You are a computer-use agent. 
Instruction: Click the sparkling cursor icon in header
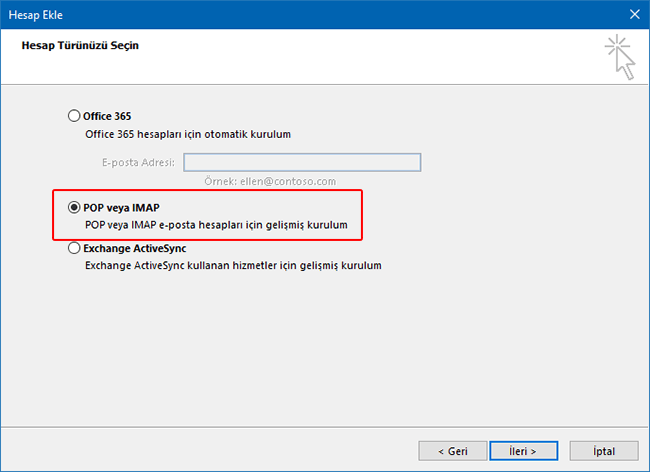pyautogui.click(x=620, y=58)
